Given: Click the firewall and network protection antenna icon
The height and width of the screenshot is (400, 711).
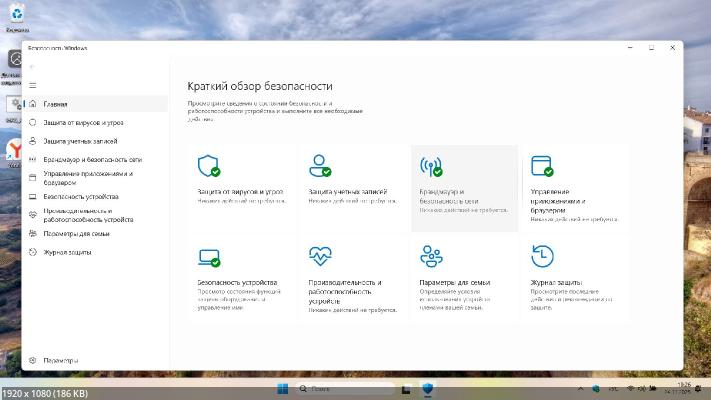Looking at the screenshot, I should tap(431, 165).
